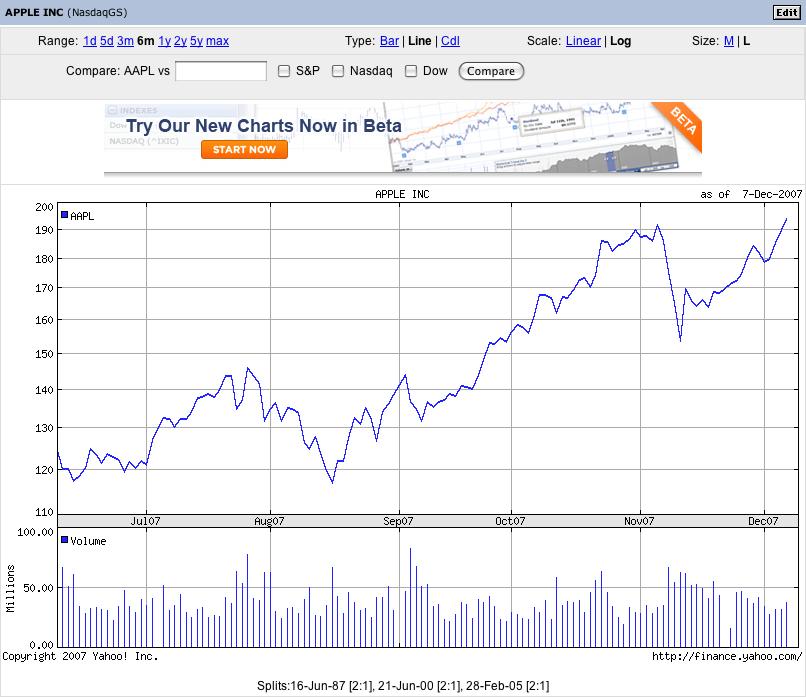Click the 100.00 volume axis value

point(35,532)
